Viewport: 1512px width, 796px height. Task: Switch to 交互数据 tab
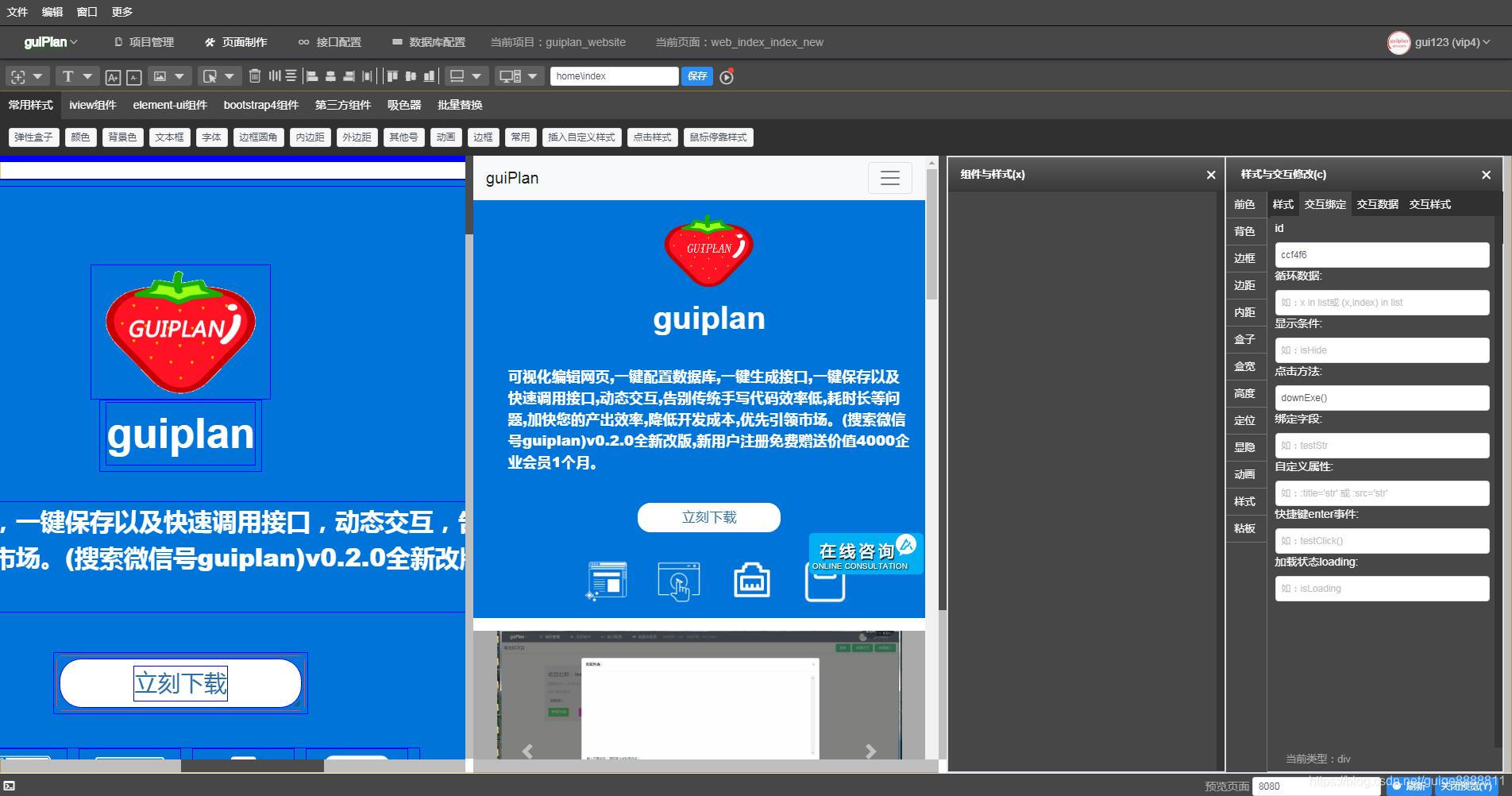coord(1377,204)
